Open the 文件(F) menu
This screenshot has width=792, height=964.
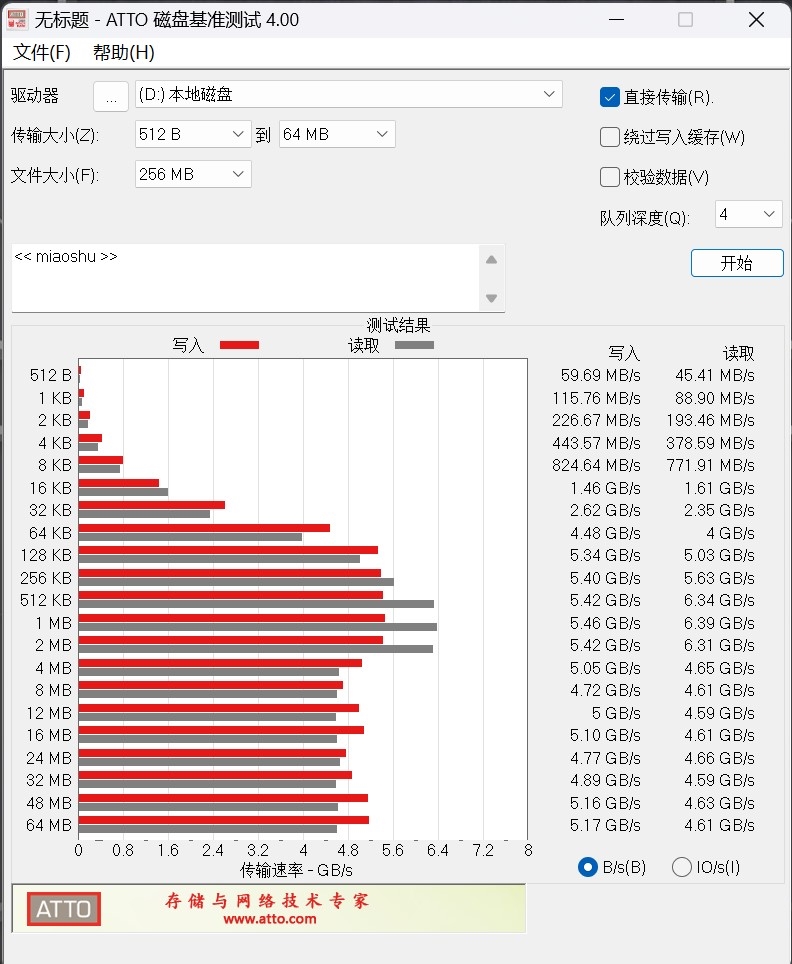[x=42, y=52]
